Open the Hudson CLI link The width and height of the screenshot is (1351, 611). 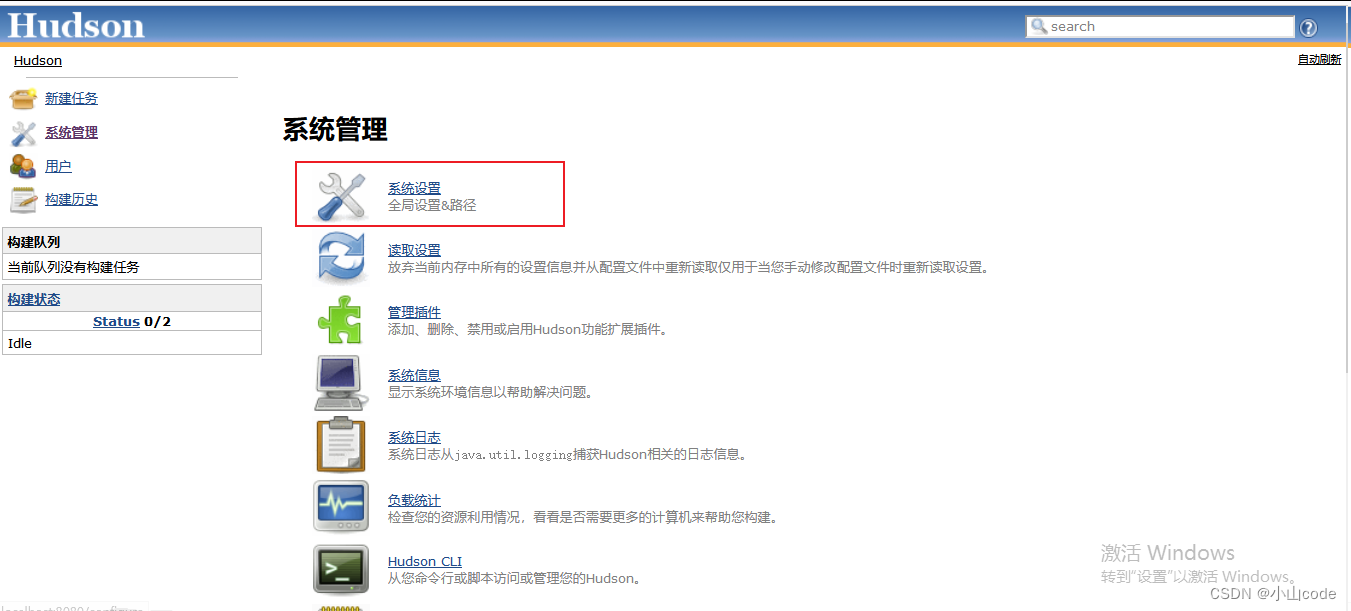tap(425, 561)
